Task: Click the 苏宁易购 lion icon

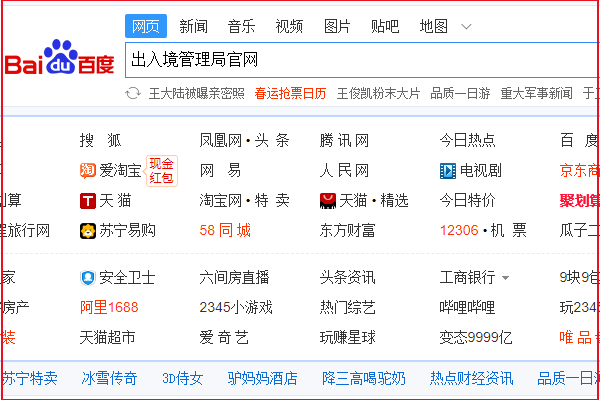Action: [88, 231]
